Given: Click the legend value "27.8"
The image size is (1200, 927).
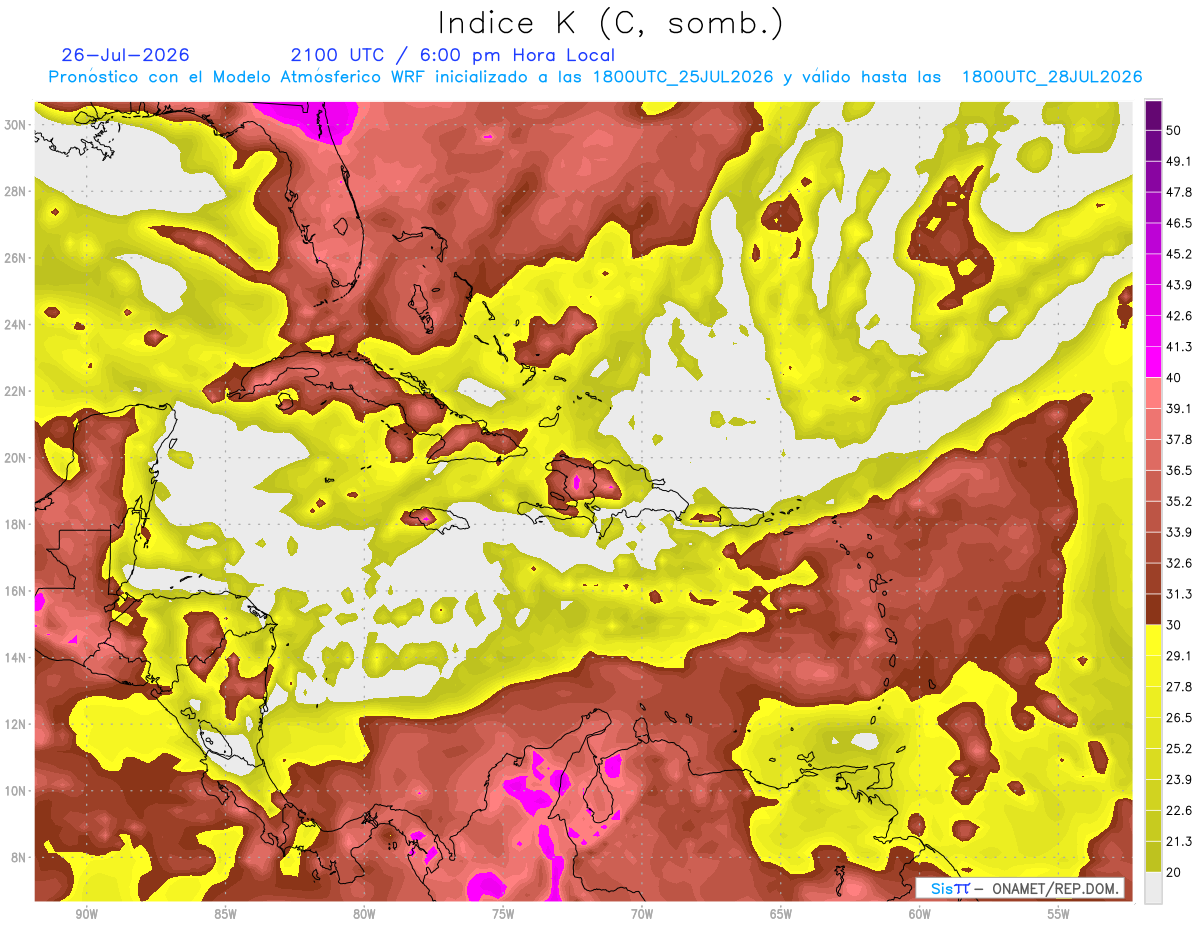Looking at the screenshot, I should pyautogui.click(x=1179, y=687).
